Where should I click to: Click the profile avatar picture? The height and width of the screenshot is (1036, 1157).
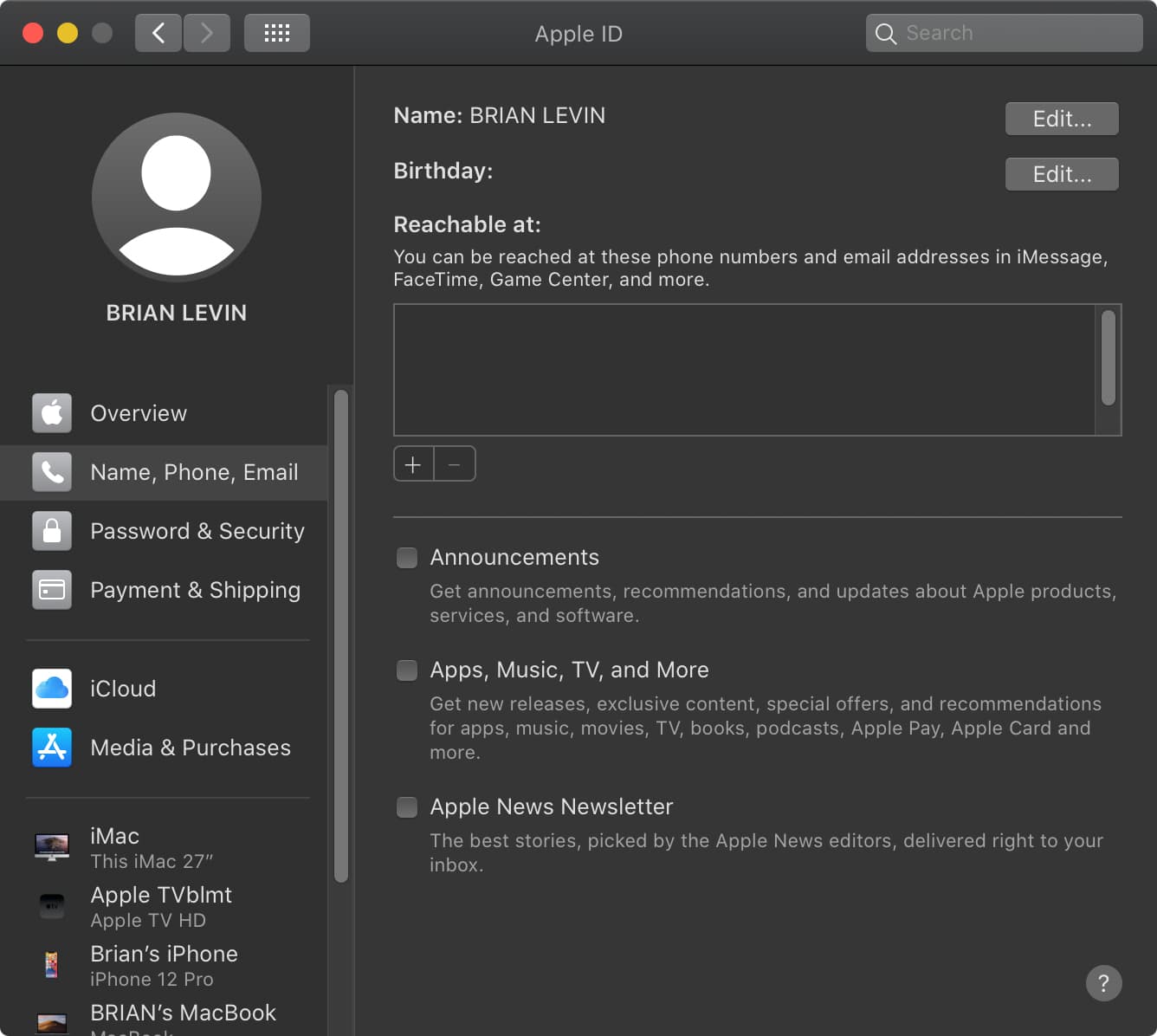(x=177, y=197)
